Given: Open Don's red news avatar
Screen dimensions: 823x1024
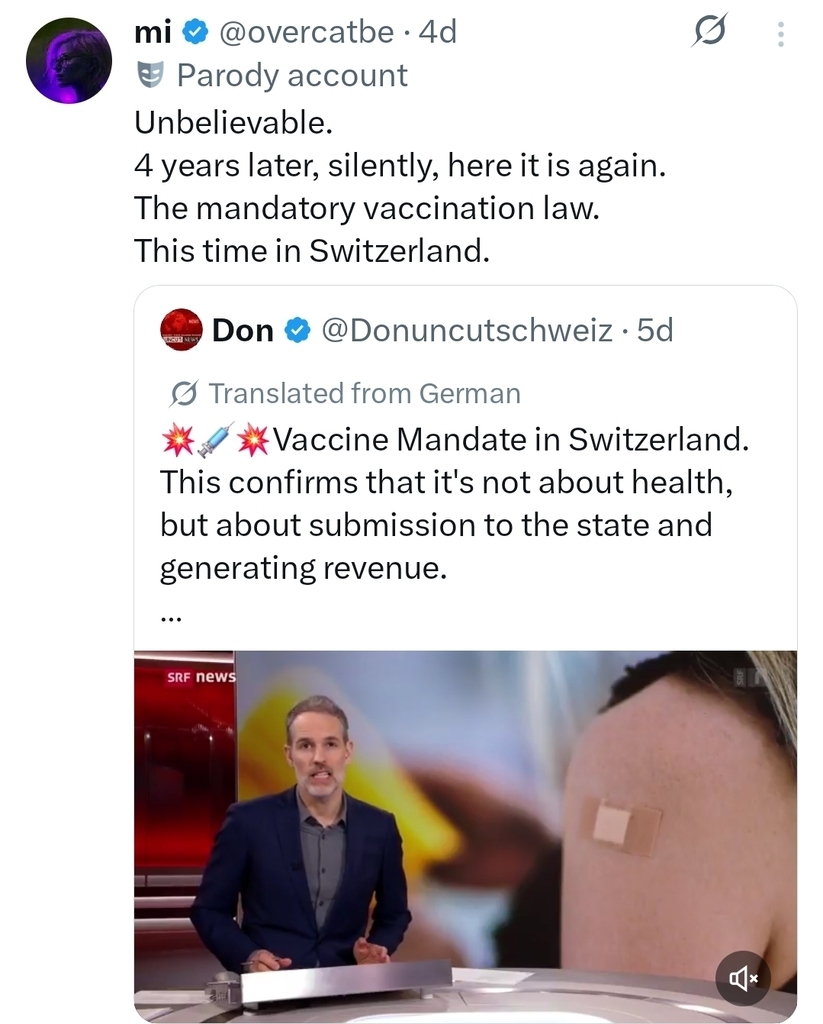Looking at the screenshot, I should pyautogui.click(x=181, y=330).
